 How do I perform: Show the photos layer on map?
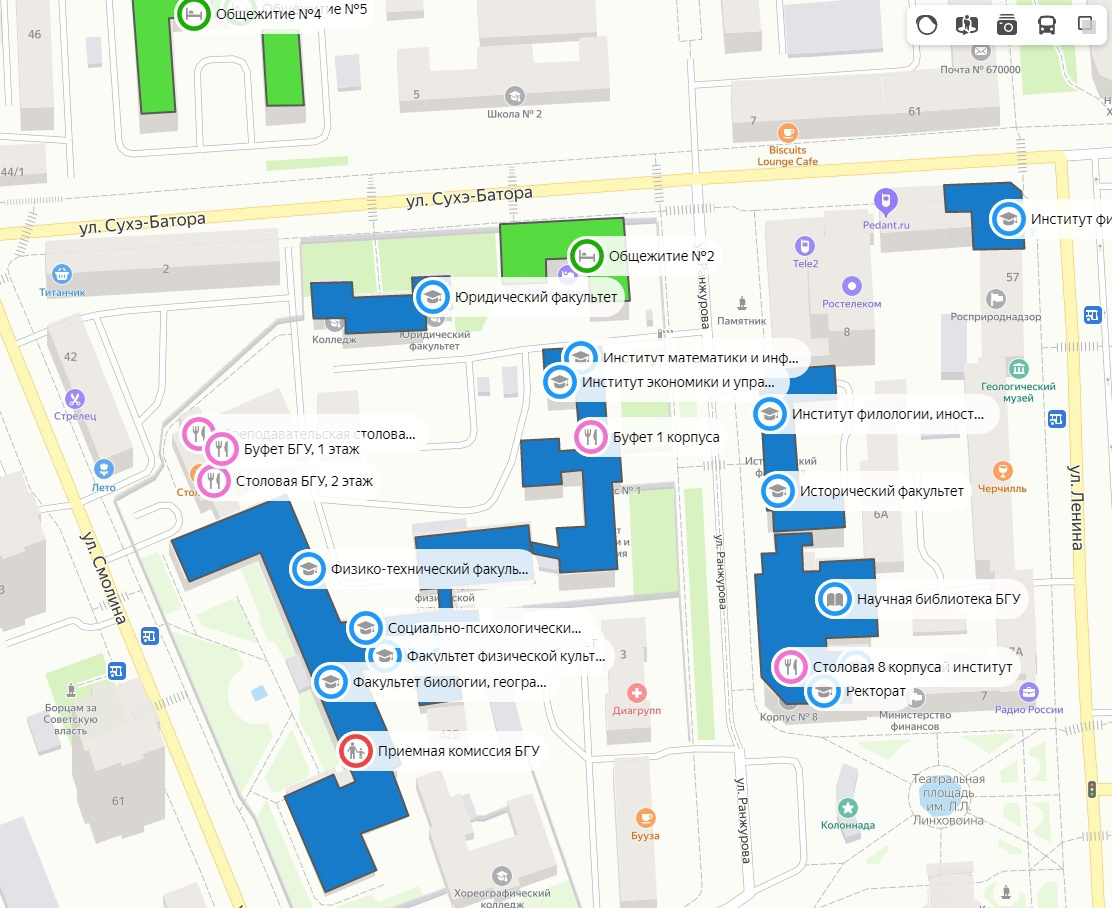1007,25
